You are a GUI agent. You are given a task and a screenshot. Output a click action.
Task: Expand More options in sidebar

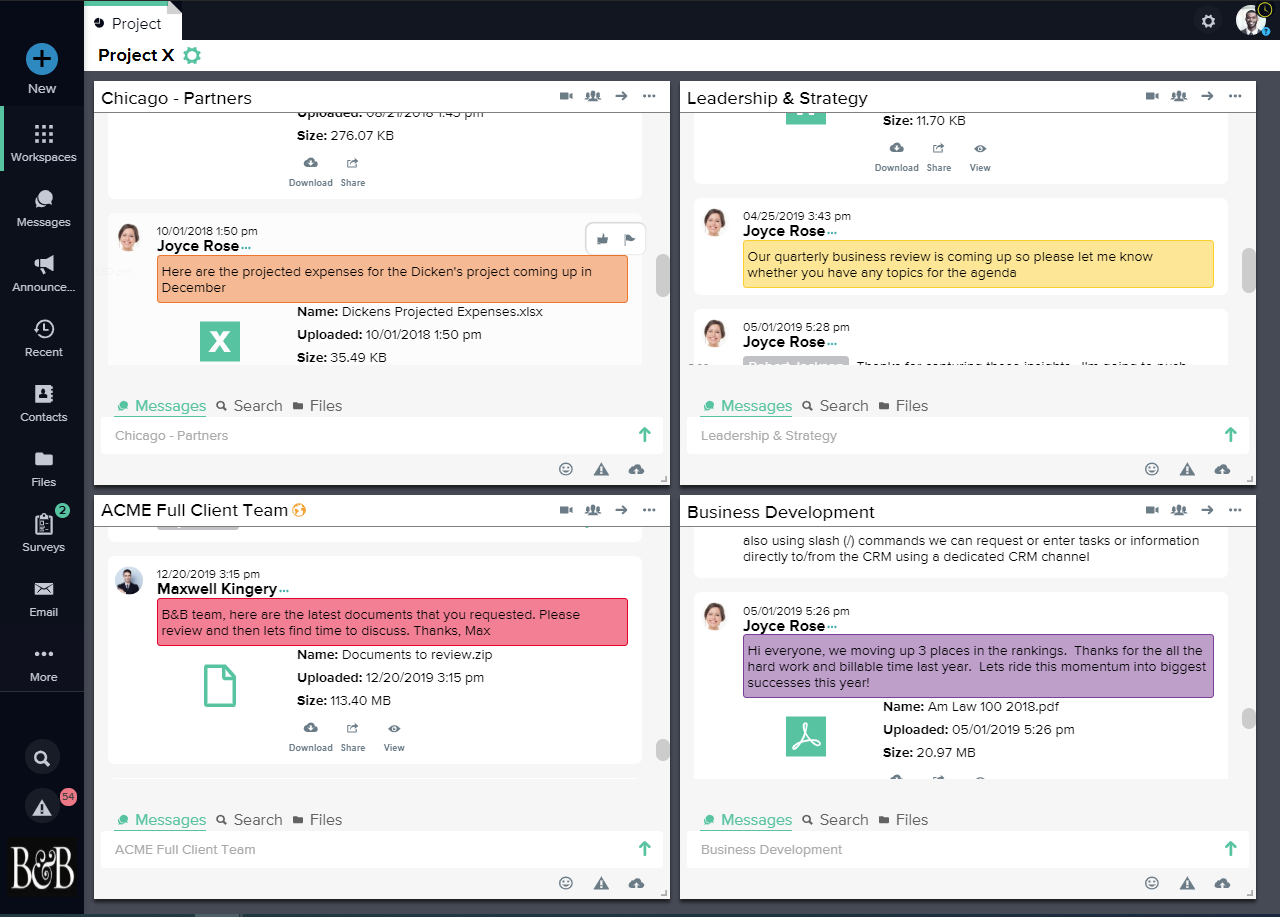43,663
